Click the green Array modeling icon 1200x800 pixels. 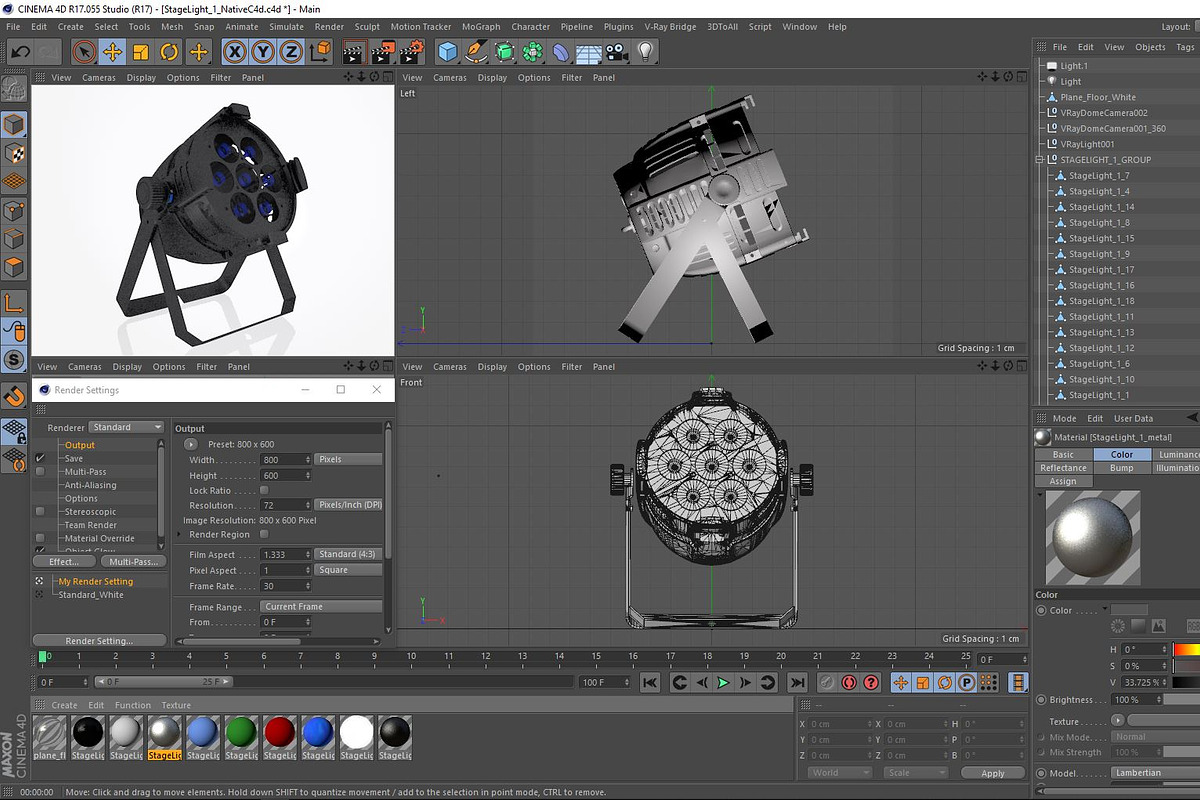(534, 51)
